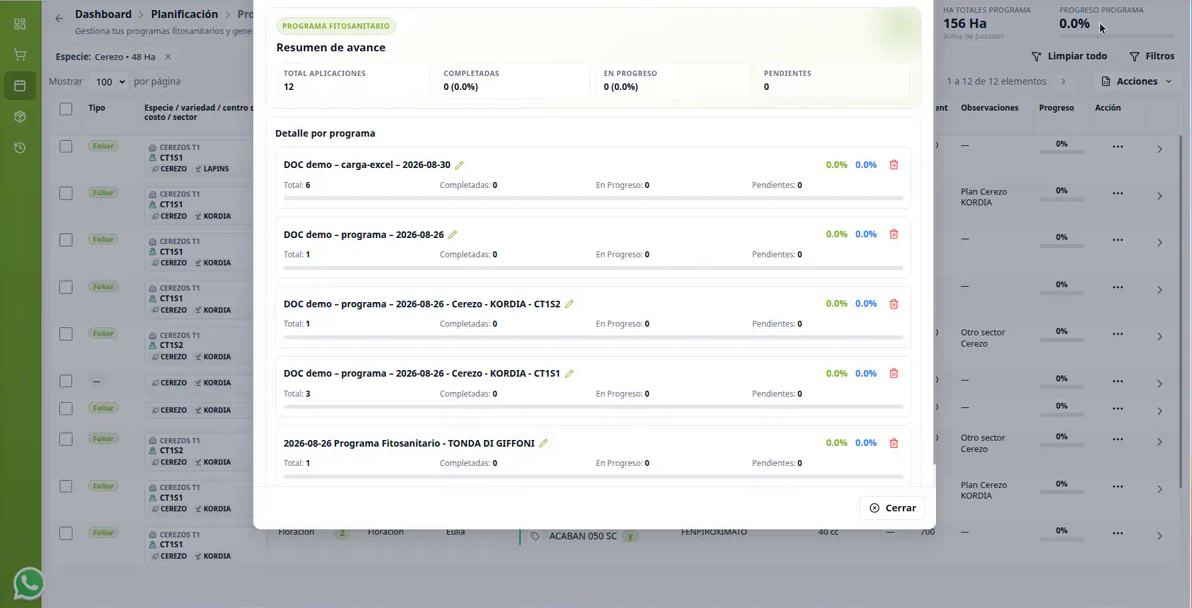The image size is (1192, 608).
Task: Click the Progreso column header
Action: [x=1057, y=108]
